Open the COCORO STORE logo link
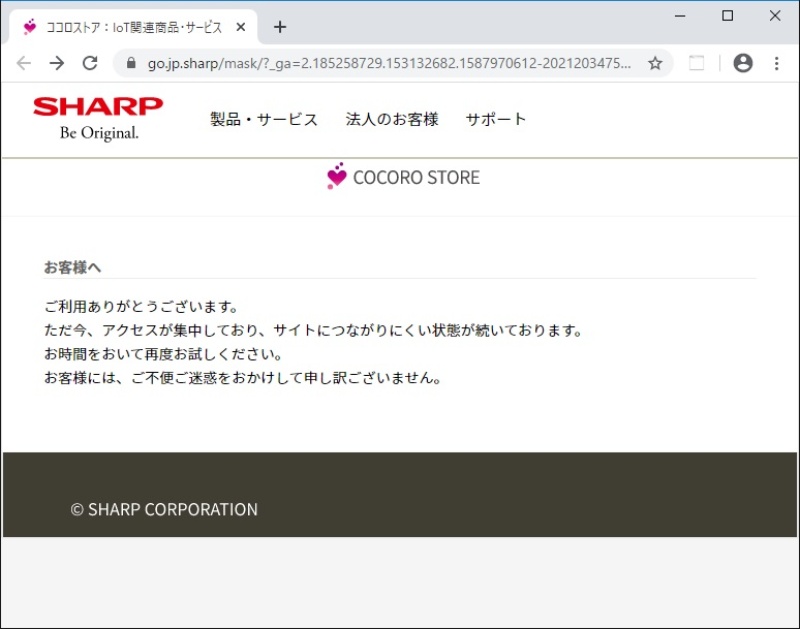This screenshot has width=800, height=629. [403, 177]
